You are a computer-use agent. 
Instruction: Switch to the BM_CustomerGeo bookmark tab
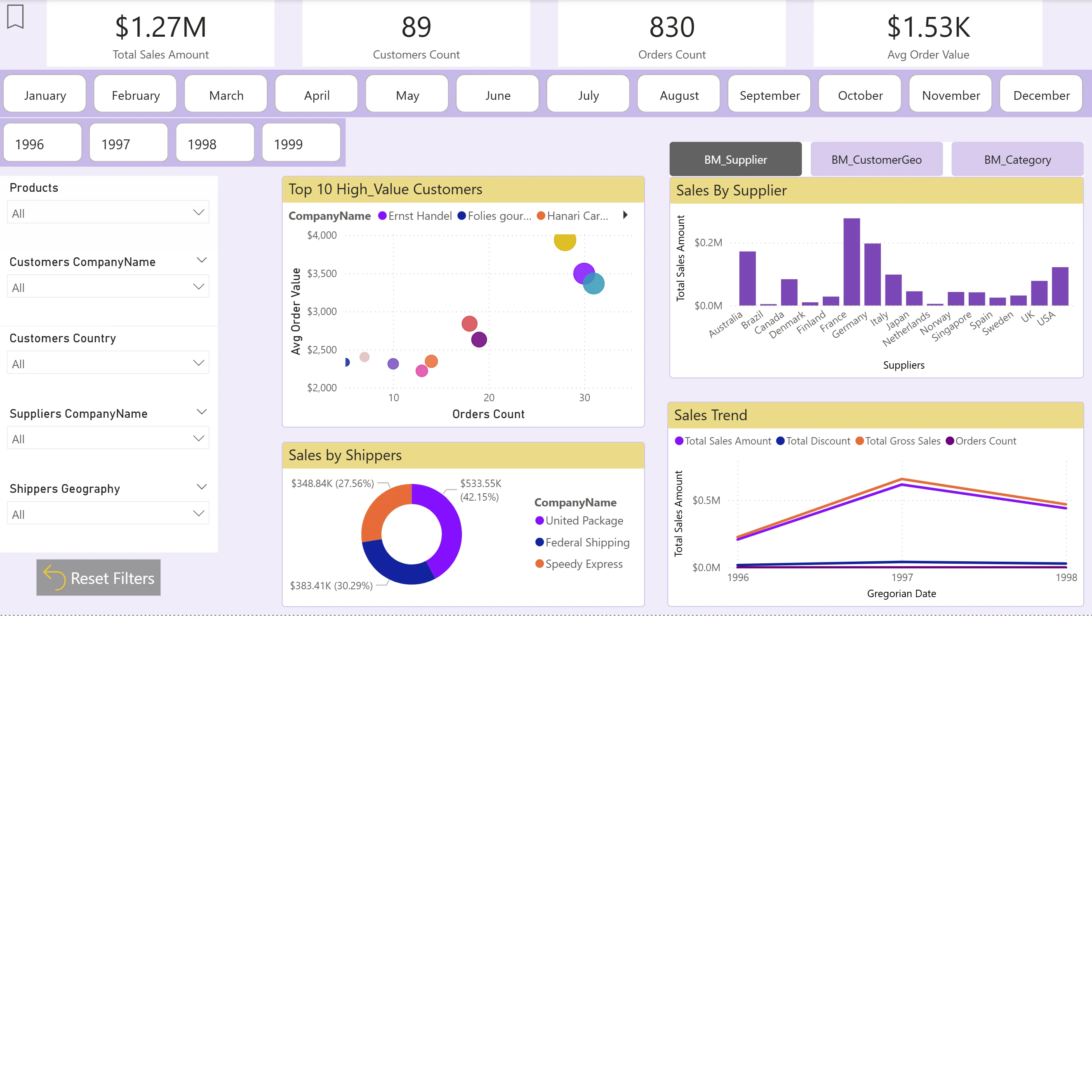876,160
